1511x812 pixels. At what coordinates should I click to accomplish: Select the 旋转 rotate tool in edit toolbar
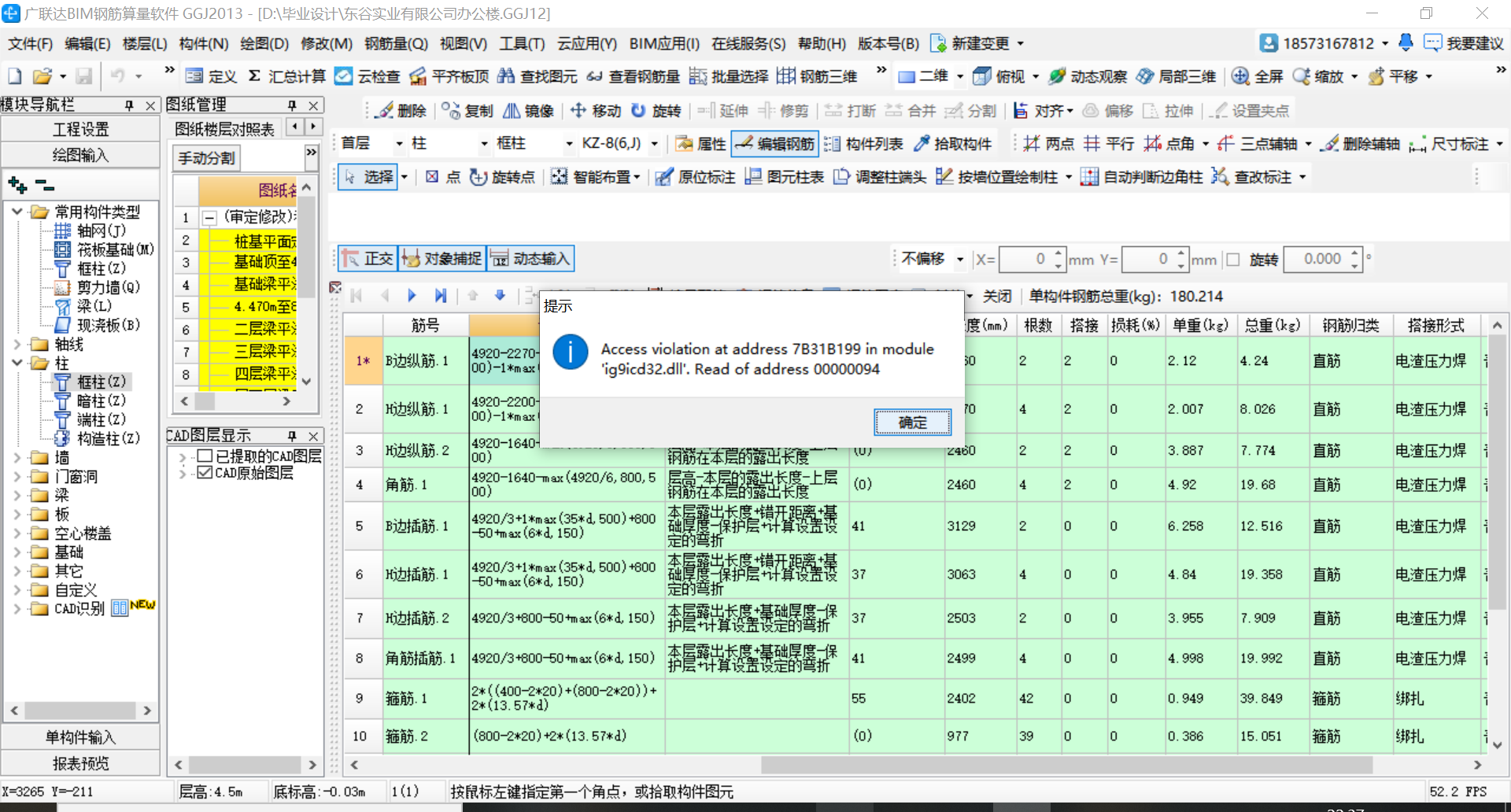pos(656,111)
